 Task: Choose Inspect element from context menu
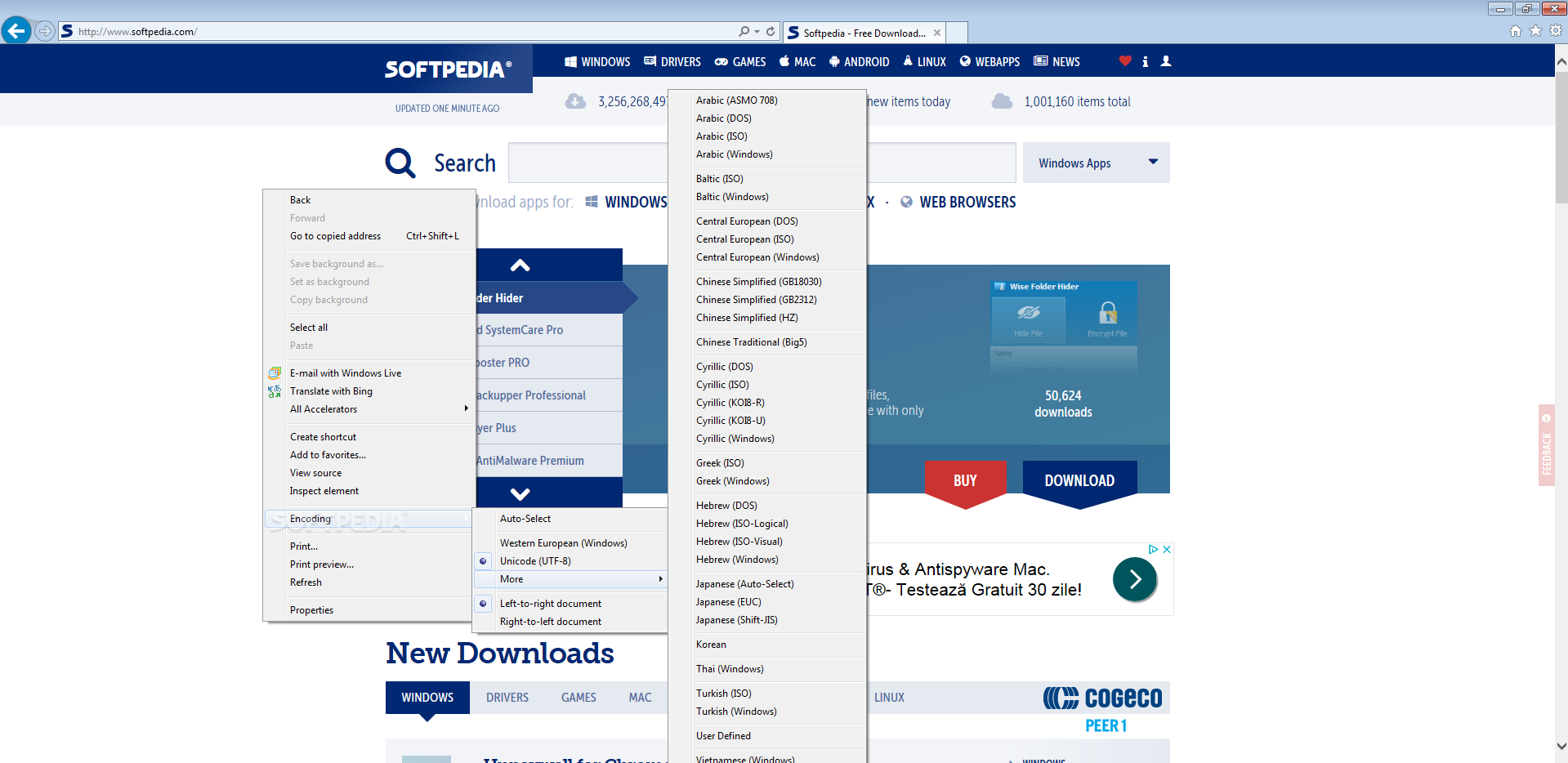369,491
